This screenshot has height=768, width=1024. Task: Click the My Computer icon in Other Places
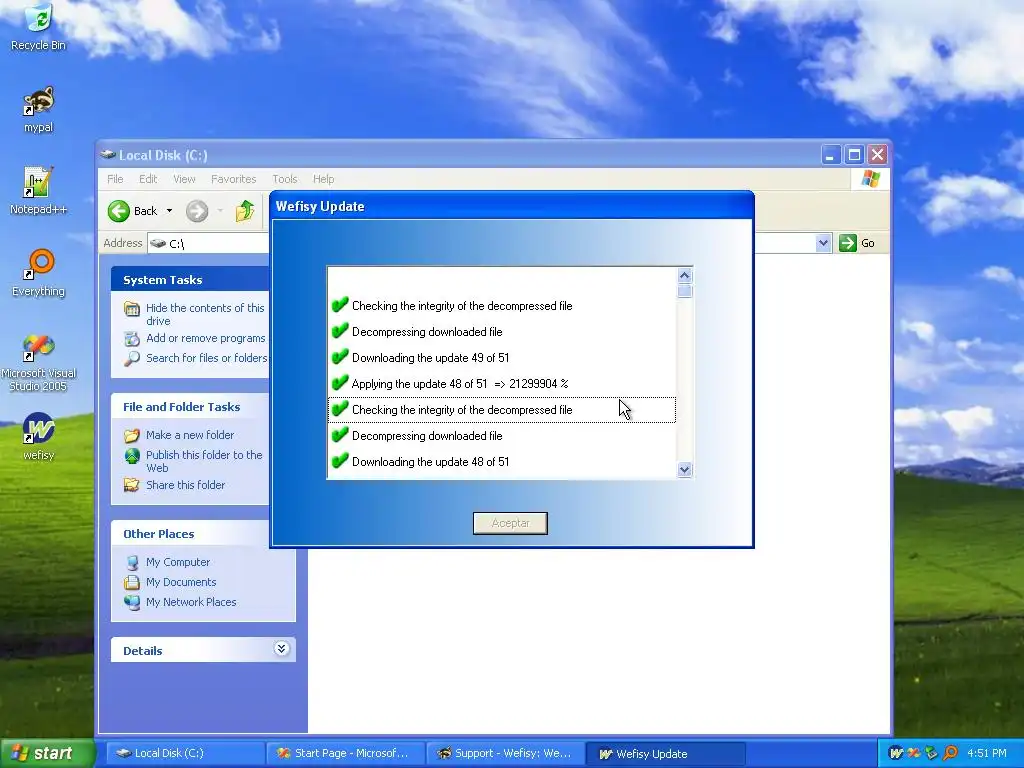(132, 562)
